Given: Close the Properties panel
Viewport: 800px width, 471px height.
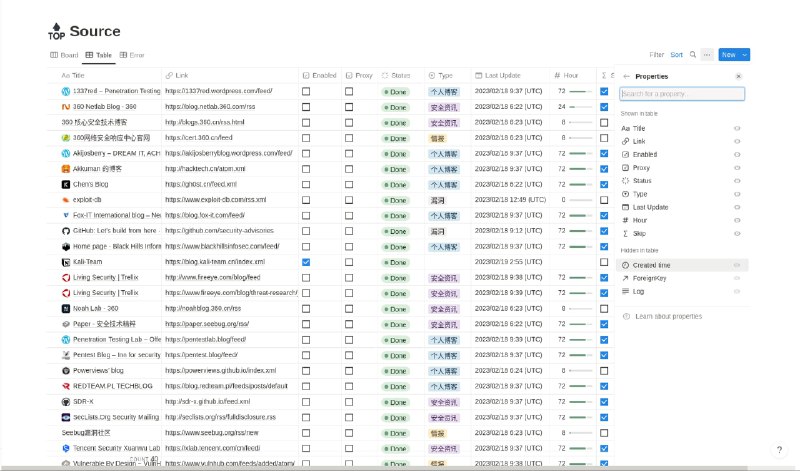Looking at the screenshot, I should pyautogui.click(x=738, y=77).
